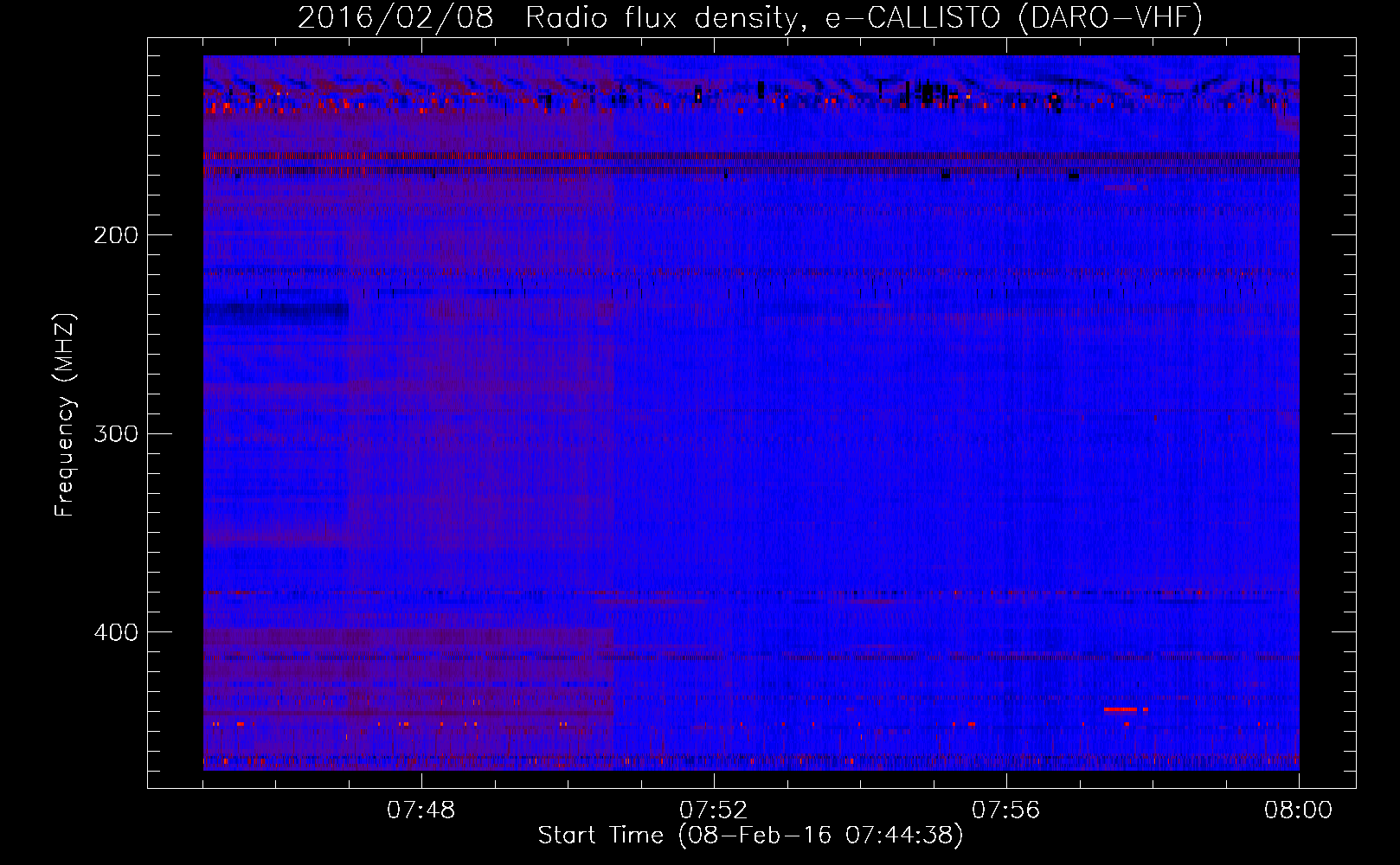Click the plot title "Radio flux density, e-CALLISTO (DARO-VHF)"
Screen dimensions: 1400x865
coord(864,18)
